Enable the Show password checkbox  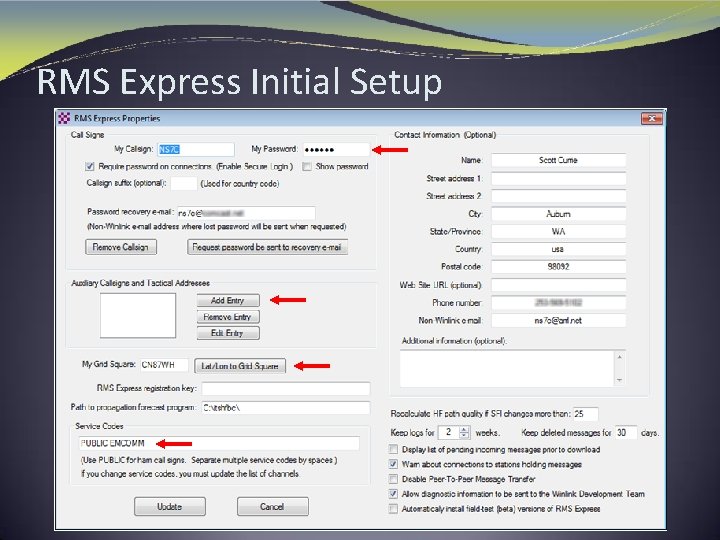(x=307, y=166)
